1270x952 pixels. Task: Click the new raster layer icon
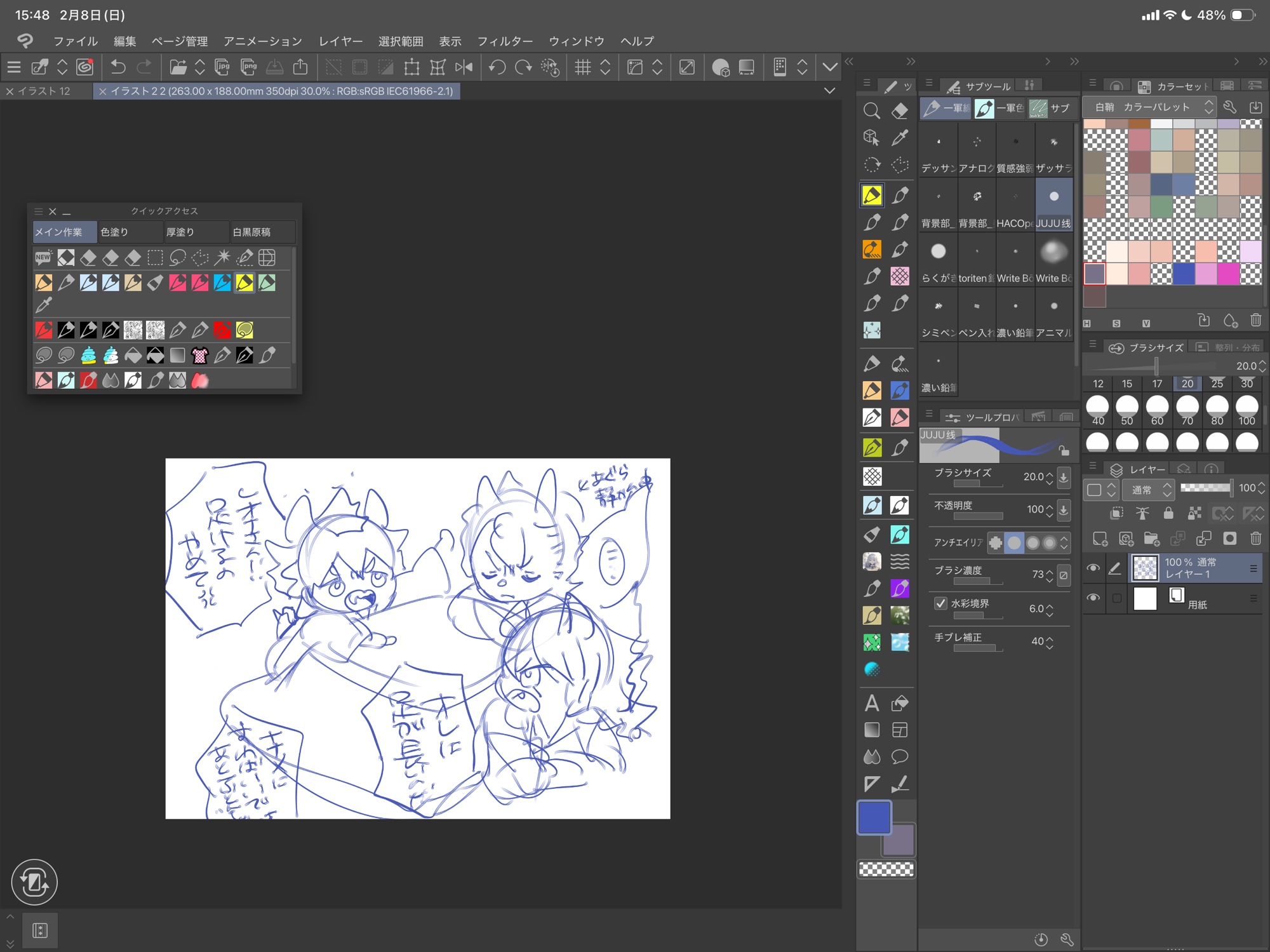click(x=1100, y=539)
